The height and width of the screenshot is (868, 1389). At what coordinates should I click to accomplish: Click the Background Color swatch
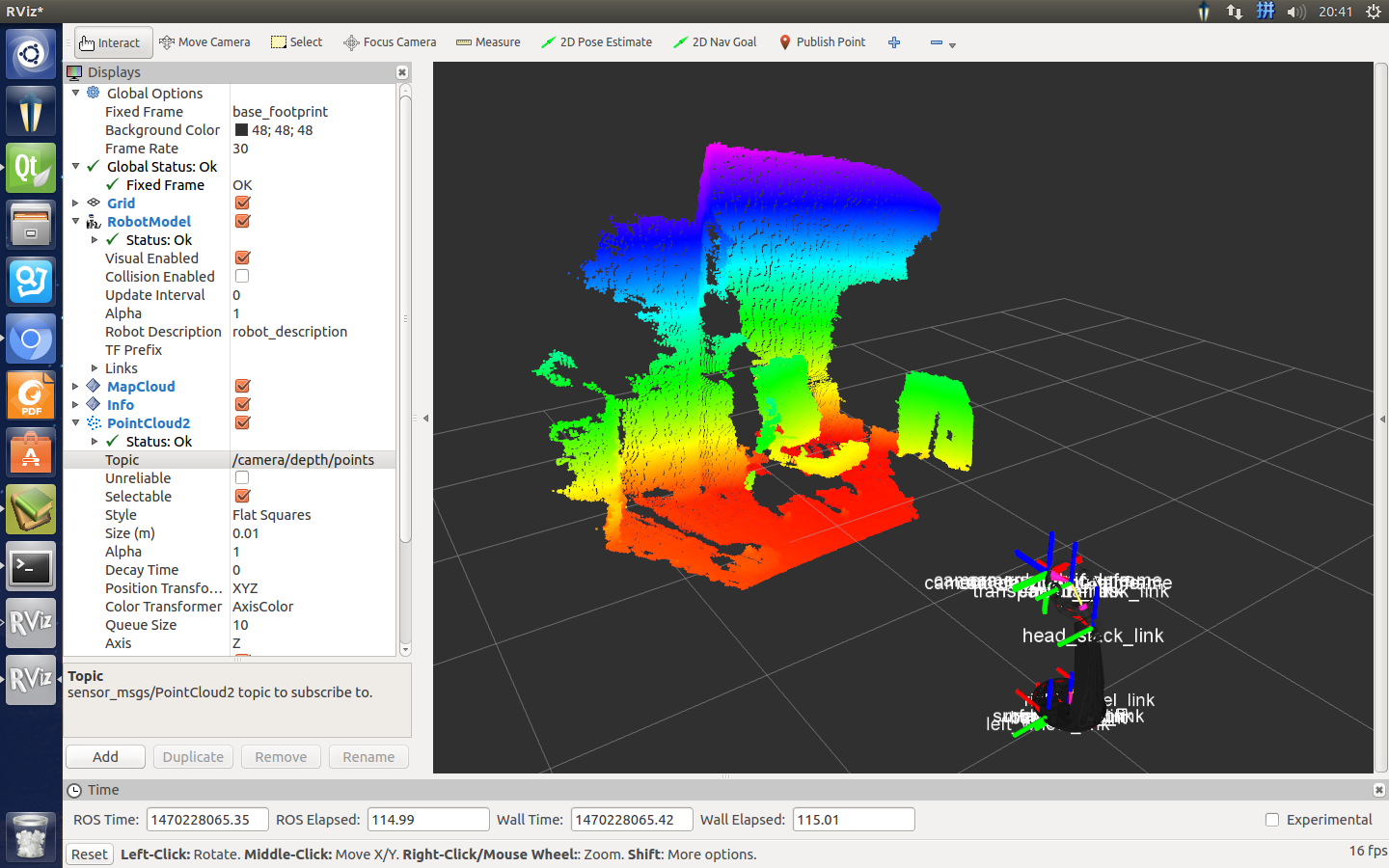(241, 130)
